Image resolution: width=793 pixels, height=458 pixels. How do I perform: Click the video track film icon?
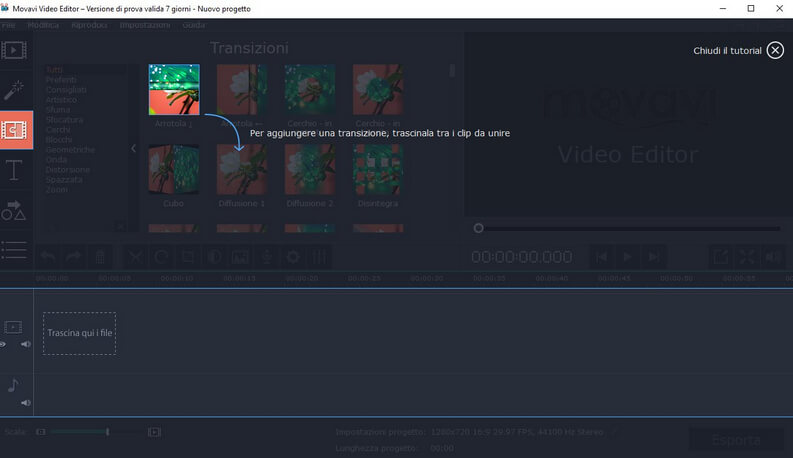[x=13, y=328]
